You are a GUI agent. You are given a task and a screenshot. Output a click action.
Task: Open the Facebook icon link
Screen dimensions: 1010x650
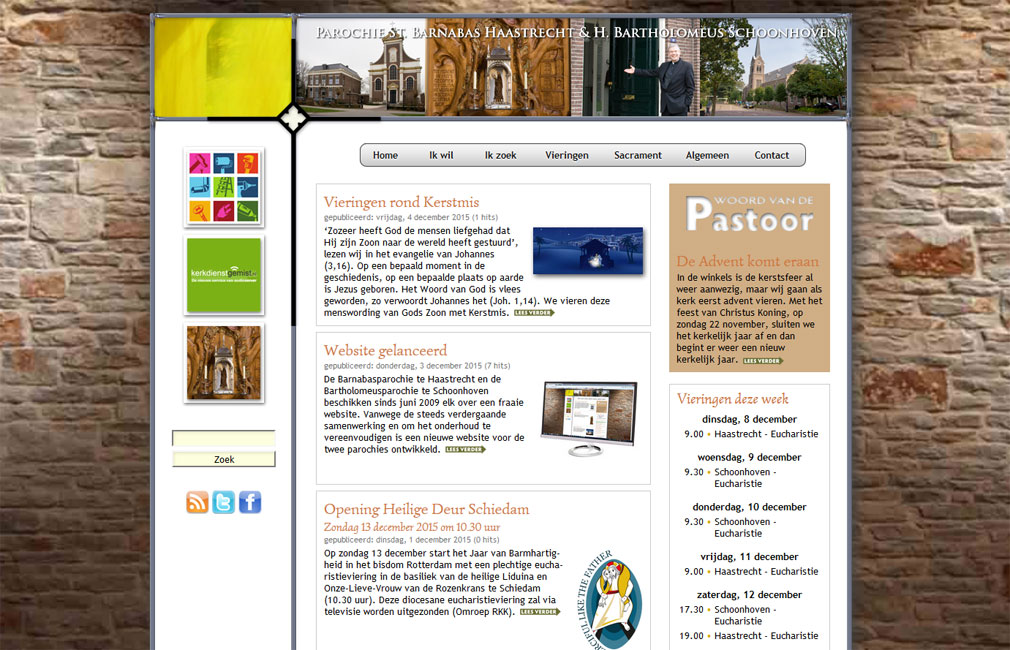[249, 502]
